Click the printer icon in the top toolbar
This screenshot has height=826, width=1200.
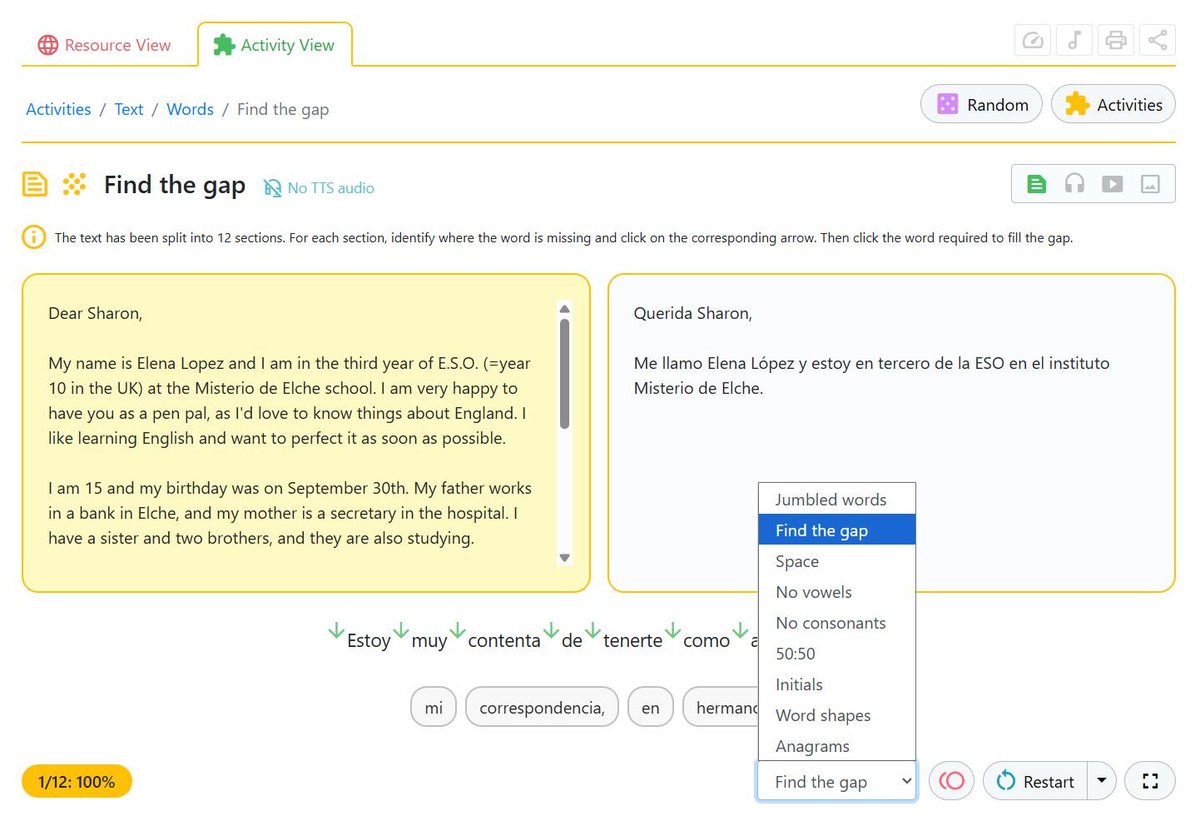1115,40
